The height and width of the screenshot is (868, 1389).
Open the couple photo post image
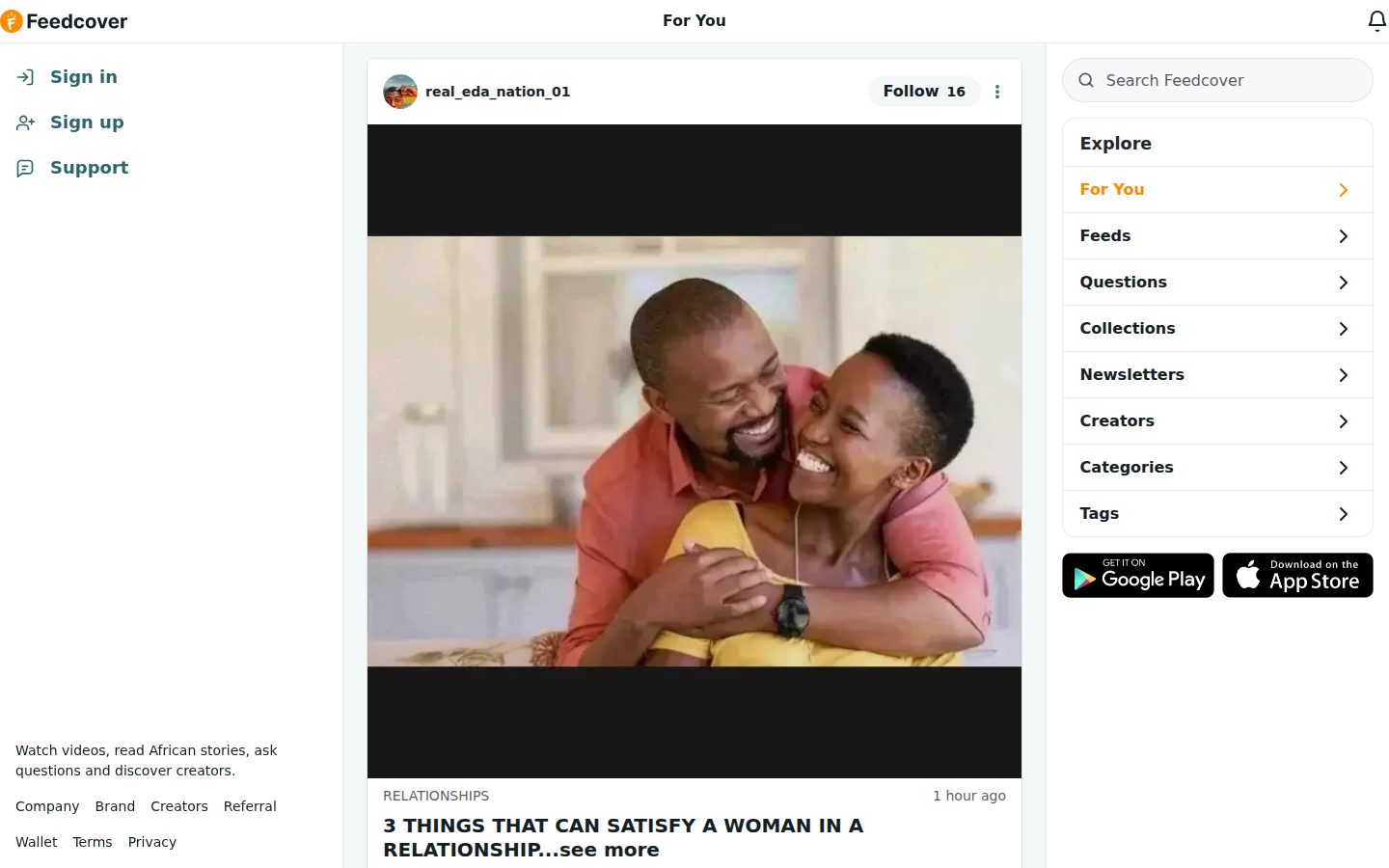click(694, 451)
